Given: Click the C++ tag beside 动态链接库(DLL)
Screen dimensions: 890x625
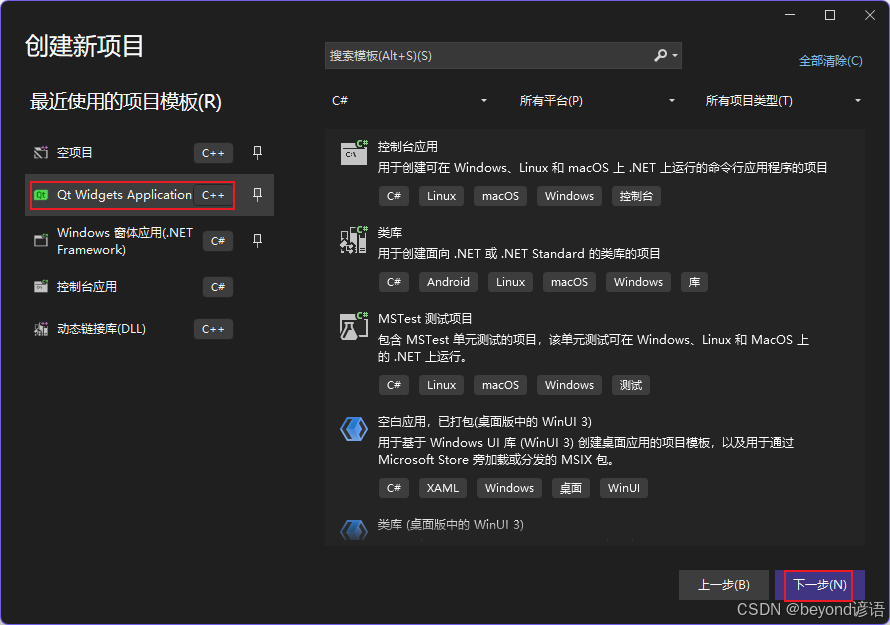Looking at the screenshot, I should click(213, 329).
